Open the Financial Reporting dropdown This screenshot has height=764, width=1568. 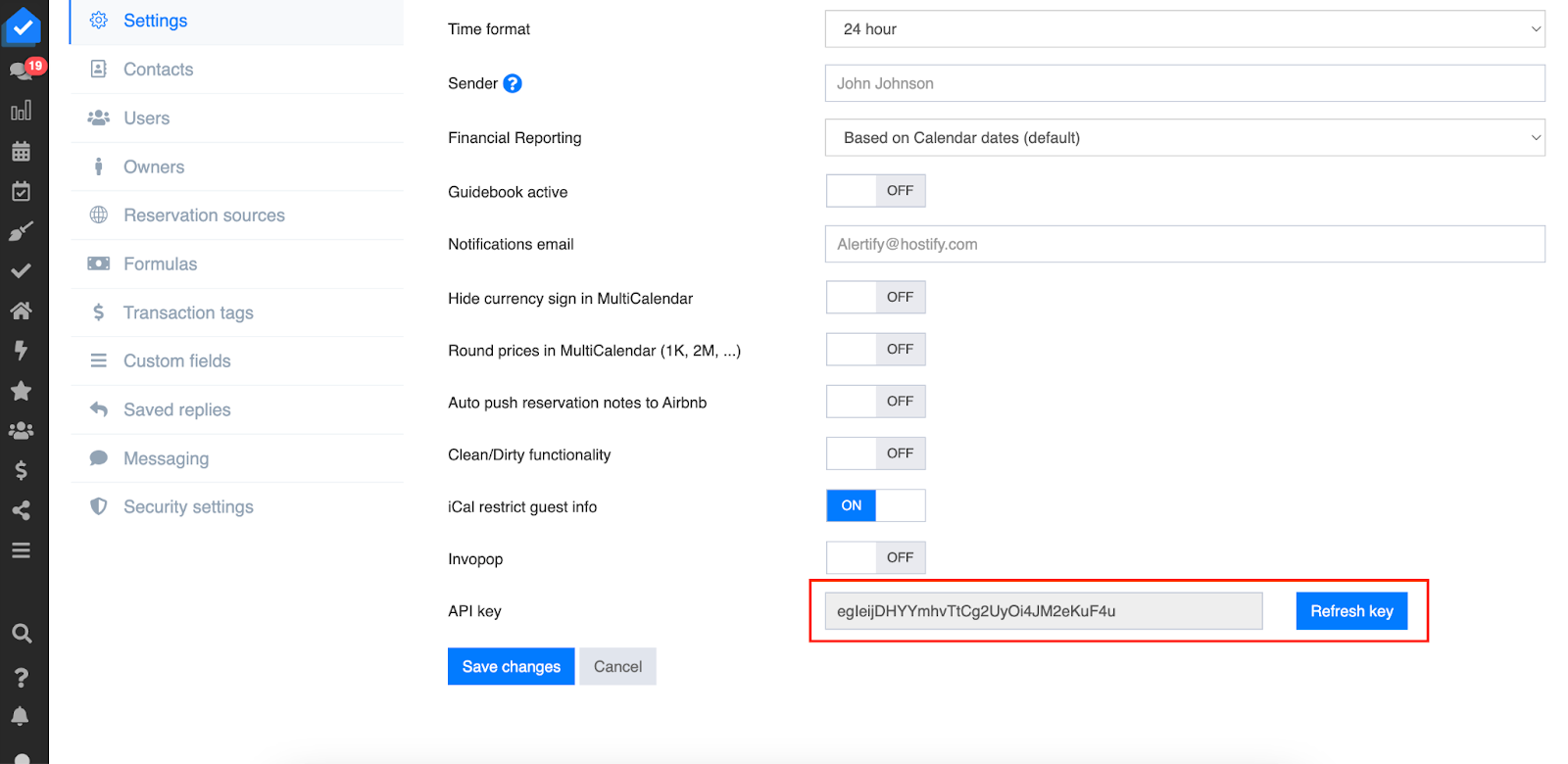pos(1184,138)
